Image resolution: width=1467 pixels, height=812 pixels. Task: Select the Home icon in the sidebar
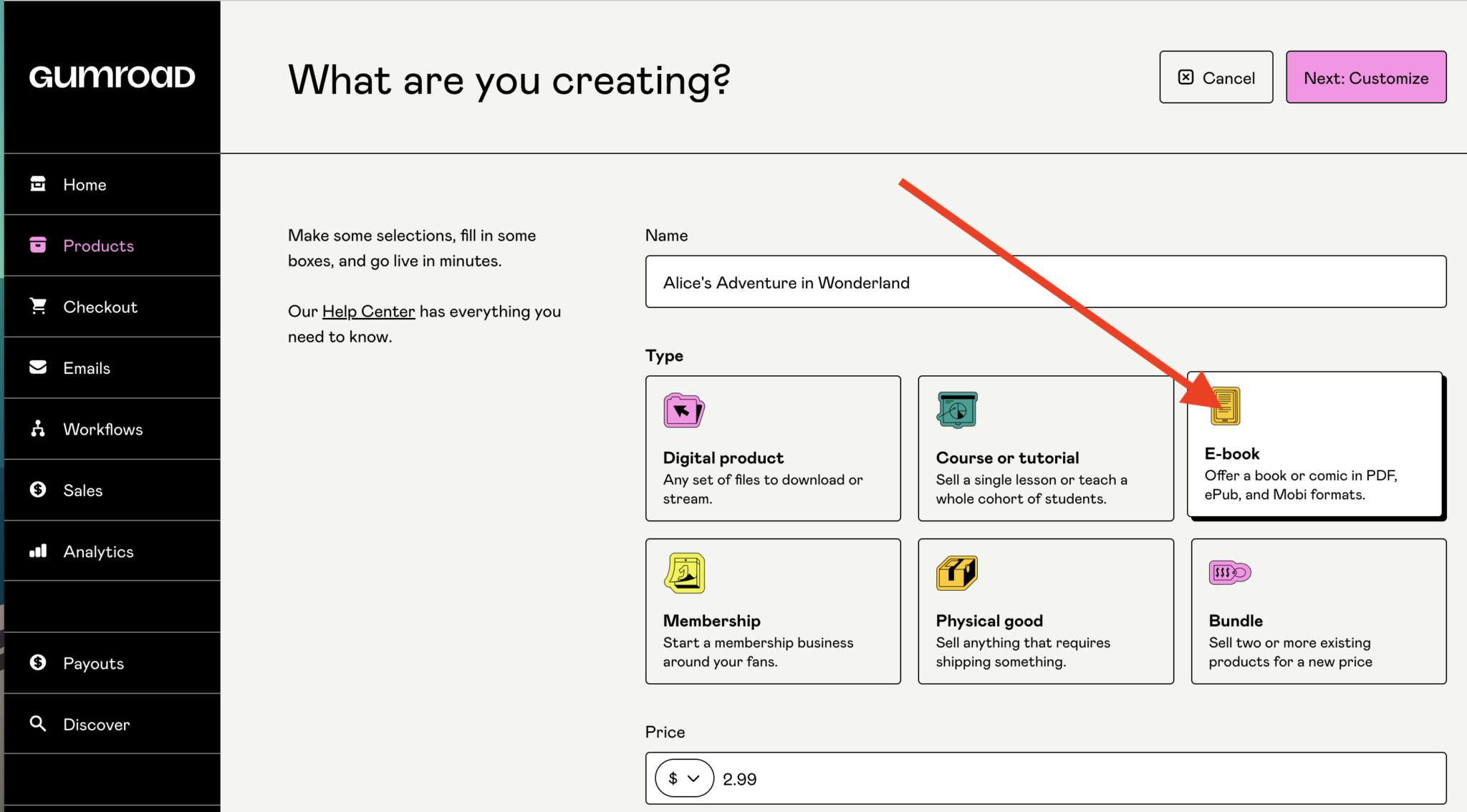pyautogui.click(x=38, y=184)
